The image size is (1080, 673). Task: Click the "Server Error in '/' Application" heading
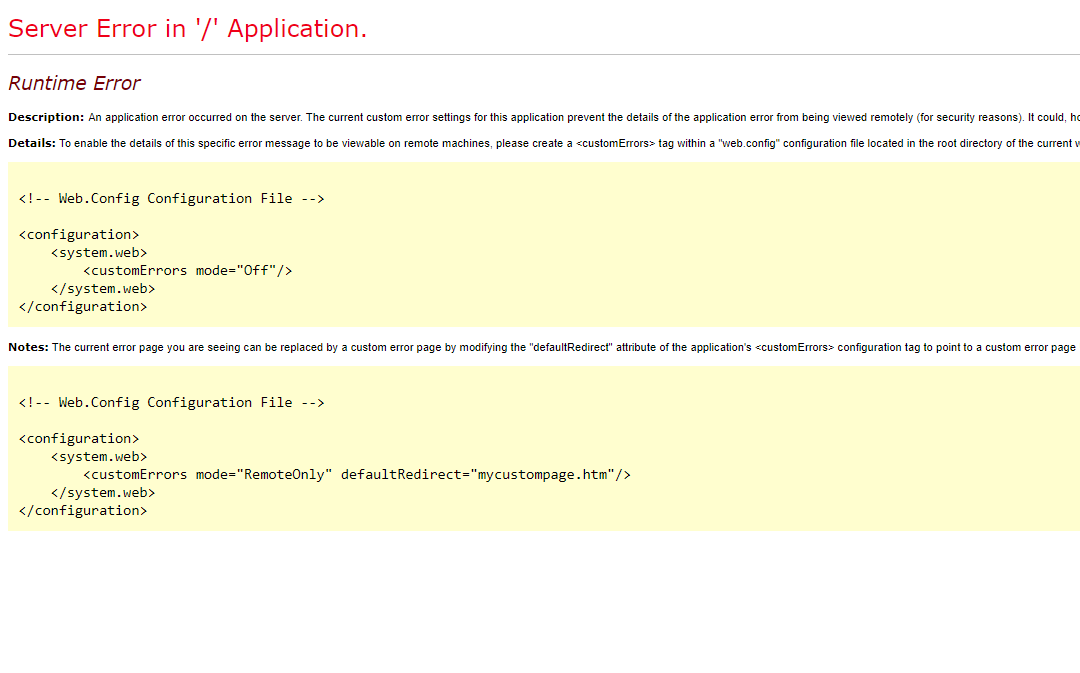point(187,29)
